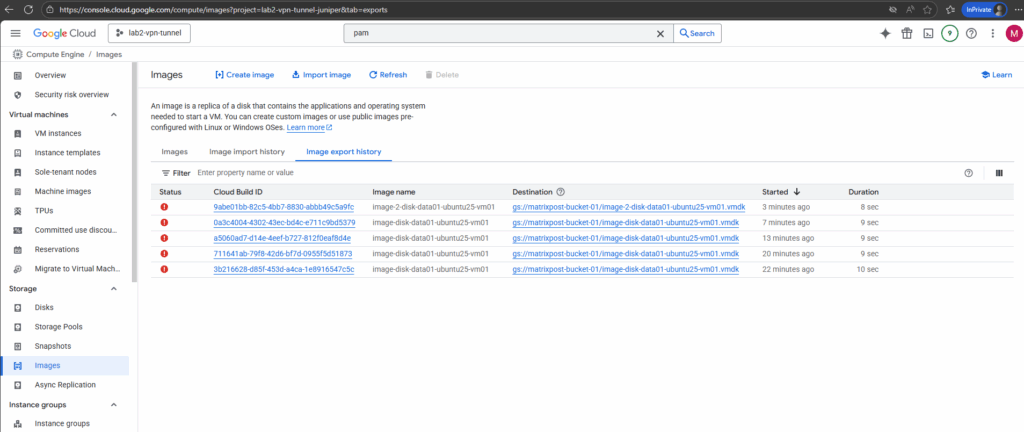The image size is (1024, 432).
Task: Open notifications badge showing 9
Action: (949, 33)
